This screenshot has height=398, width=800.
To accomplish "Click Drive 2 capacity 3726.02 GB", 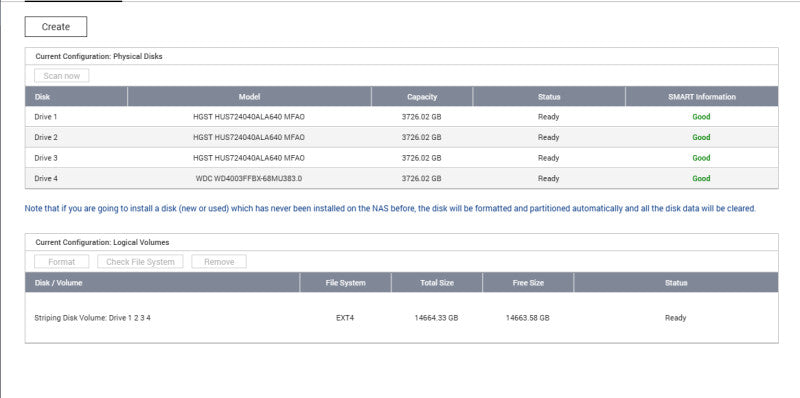I will (x=421, y=137).
